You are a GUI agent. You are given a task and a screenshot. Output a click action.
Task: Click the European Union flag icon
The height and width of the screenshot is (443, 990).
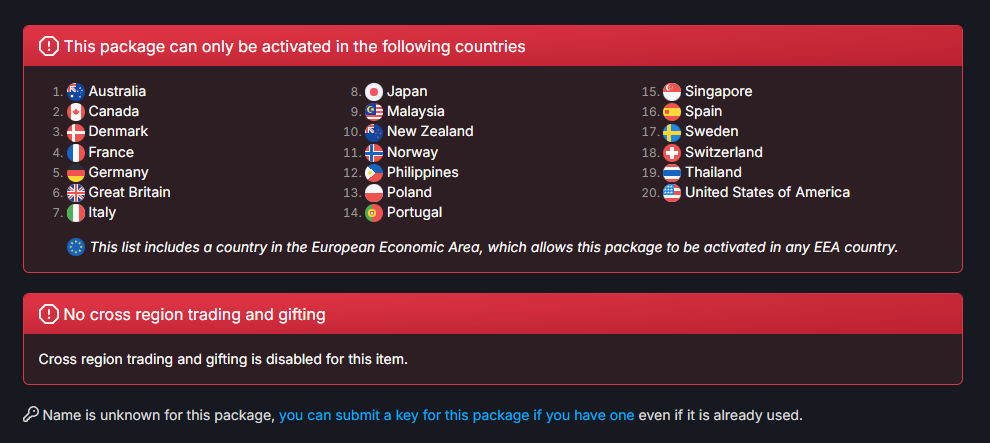coord(76,247)
